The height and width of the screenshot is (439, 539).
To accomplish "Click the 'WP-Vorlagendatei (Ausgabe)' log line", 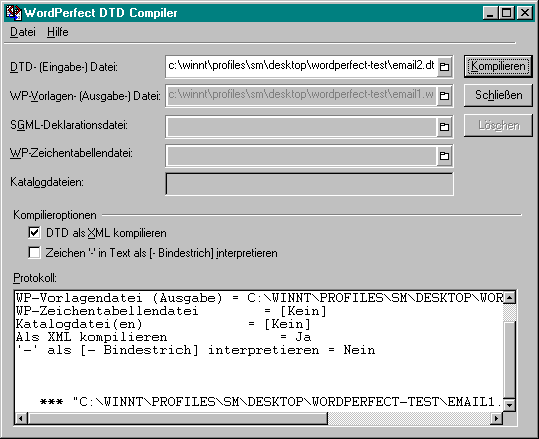I will [x=259, y=298].
